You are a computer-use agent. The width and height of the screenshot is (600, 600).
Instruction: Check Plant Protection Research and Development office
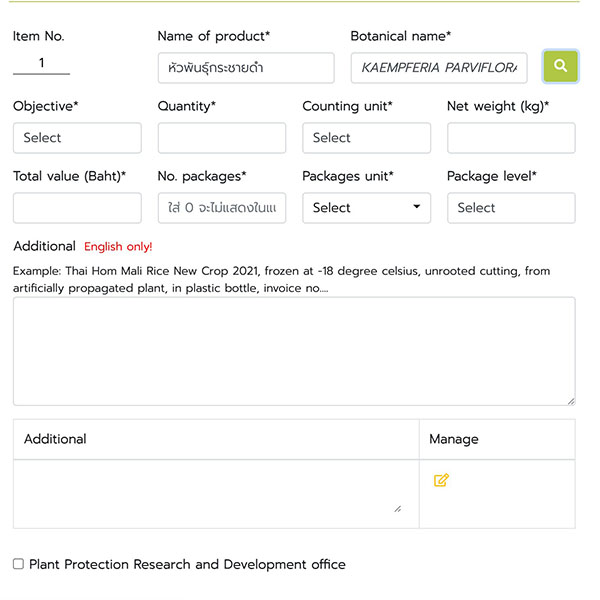coord(18,564)
